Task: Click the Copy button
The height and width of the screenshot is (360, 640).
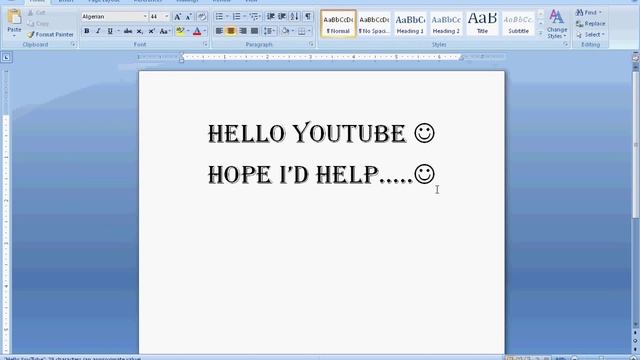Action: pos(38,24)
